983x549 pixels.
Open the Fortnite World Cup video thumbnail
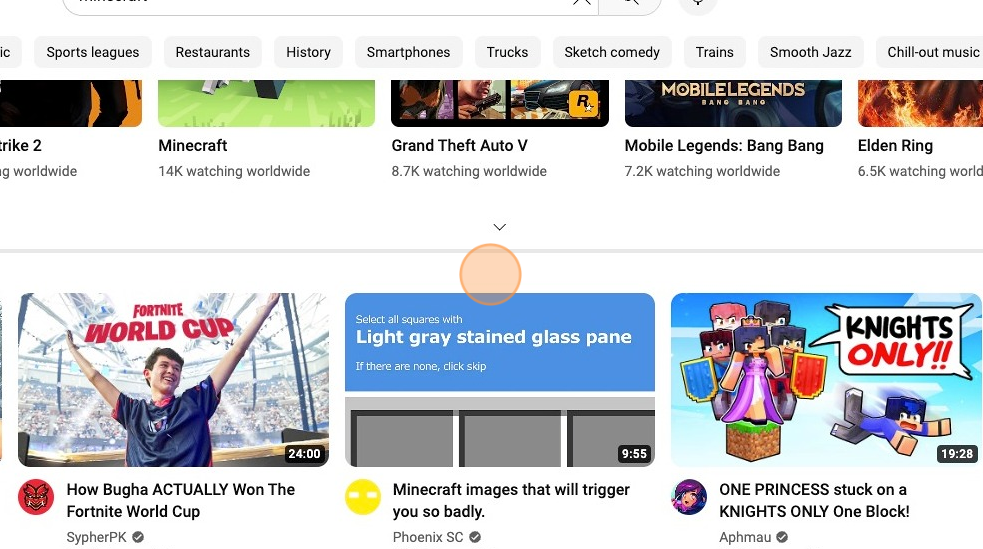(x=173, y=380)
